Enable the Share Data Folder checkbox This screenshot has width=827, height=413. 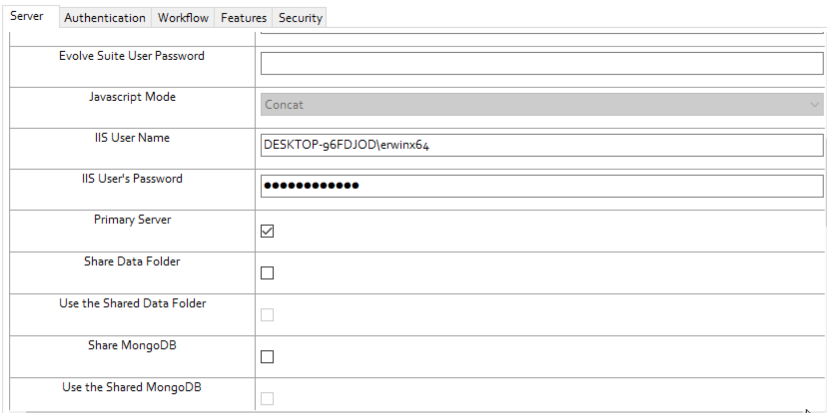tap(267, 273)
